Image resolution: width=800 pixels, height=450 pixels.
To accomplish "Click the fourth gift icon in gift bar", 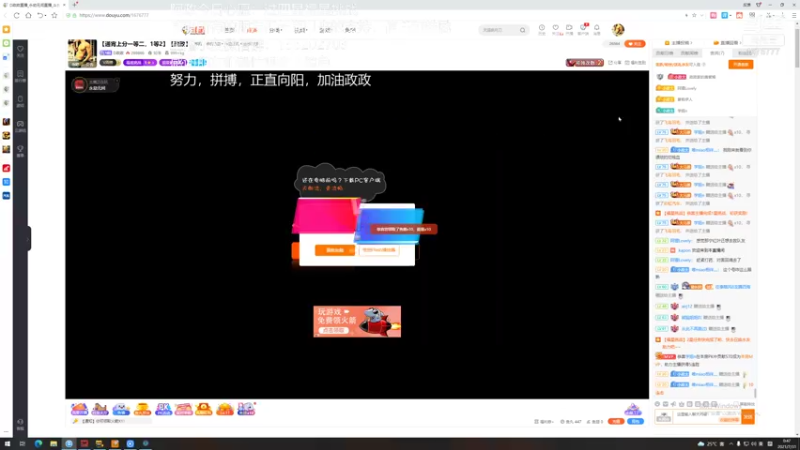I will pyautogui.click(x=142, y=409).
